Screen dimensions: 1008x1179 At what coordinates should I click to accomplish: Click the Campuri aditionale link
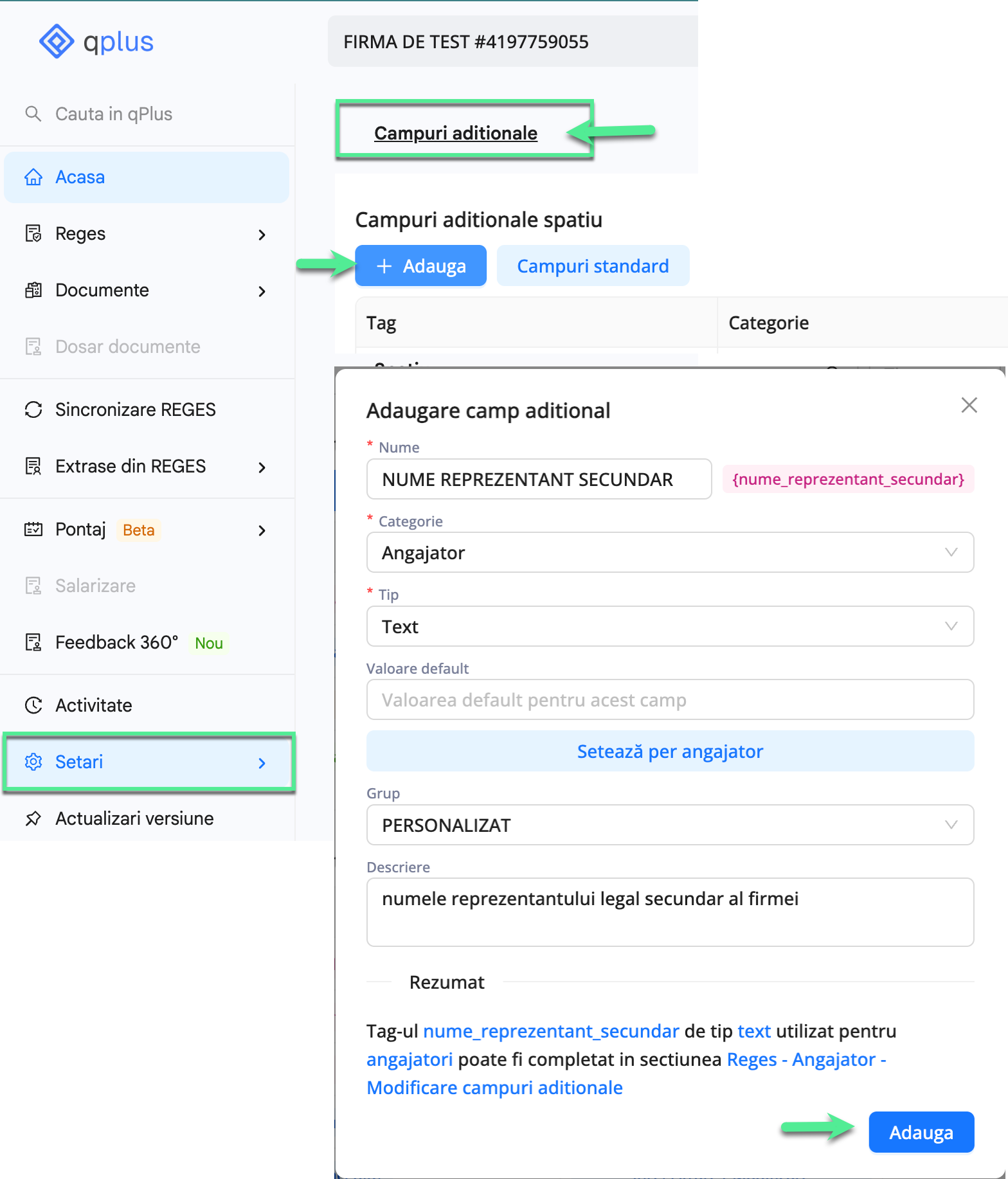(456, 133)
